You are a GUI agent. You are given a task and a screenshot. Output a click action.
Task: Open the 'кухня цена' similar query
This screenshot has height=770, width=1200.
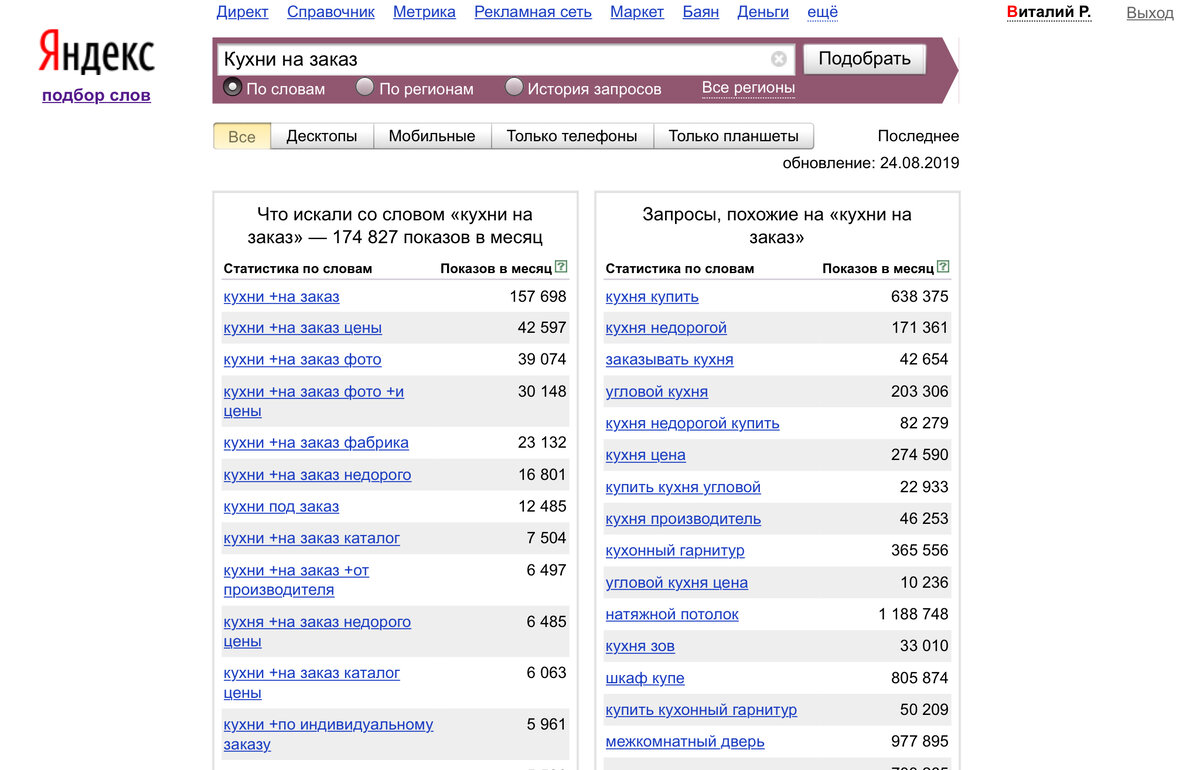(645, 455)
